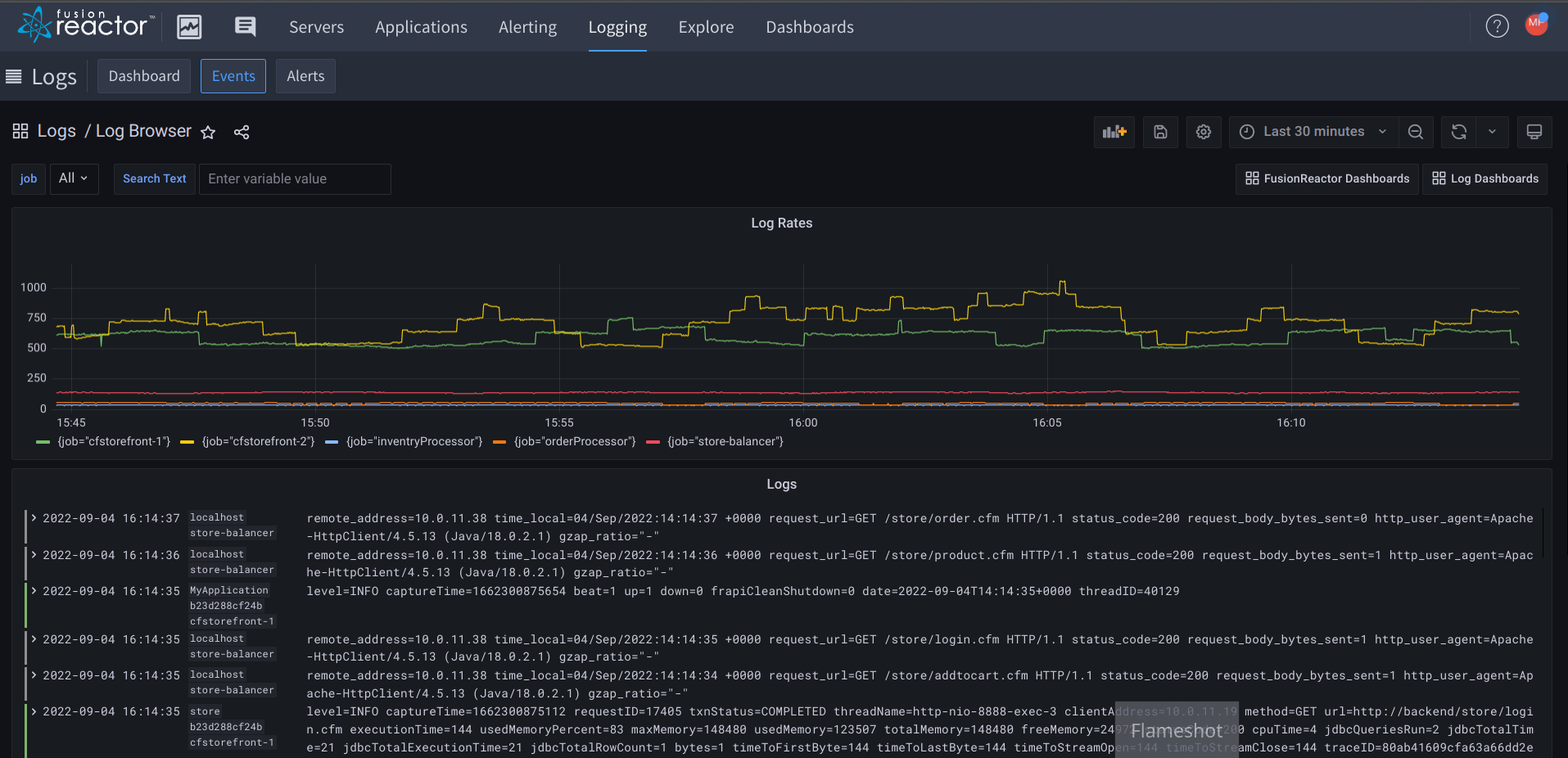Viewport: 1568px width, 758px height.
Task: Click the add panel icon on the toolbar
Action: click(1114, 132)
